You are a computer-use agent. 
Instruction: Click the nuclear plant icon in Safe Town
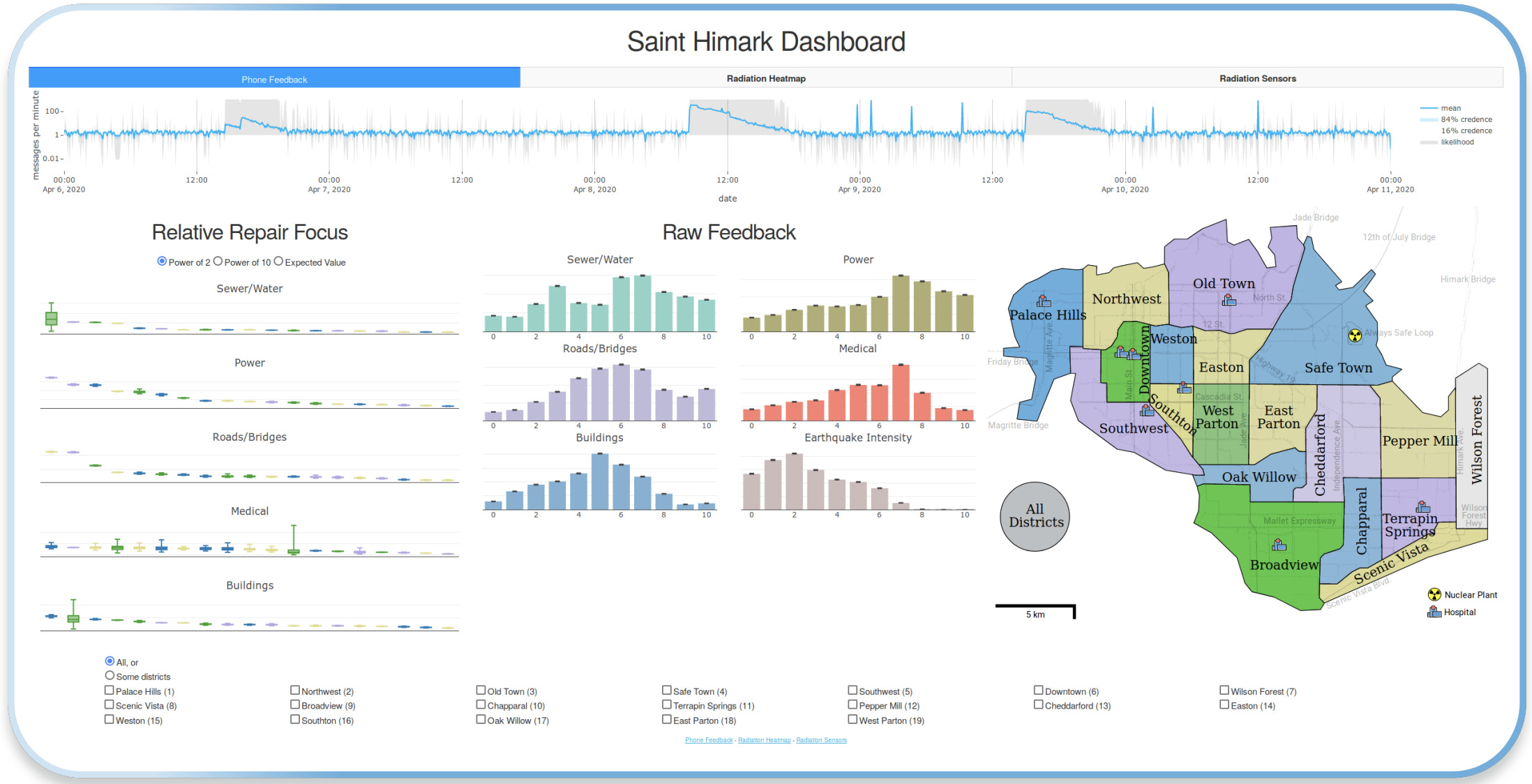1355,336
